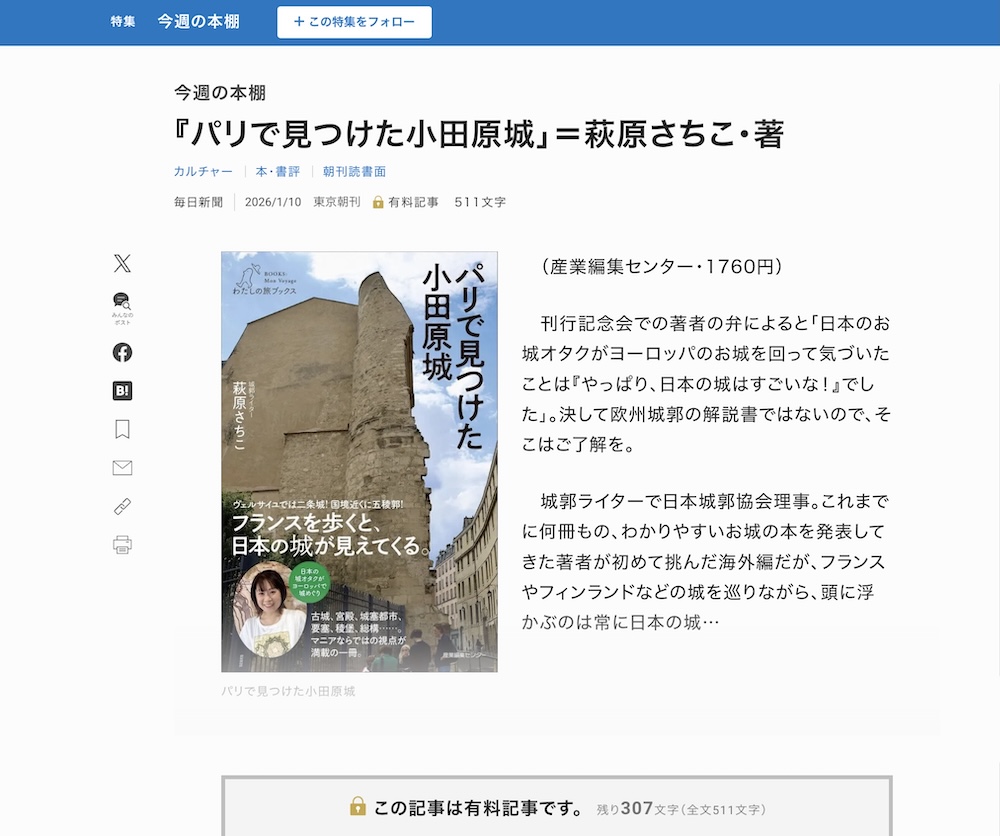Click the book cover image
1000x836 pixels.
tap(359, 462)
